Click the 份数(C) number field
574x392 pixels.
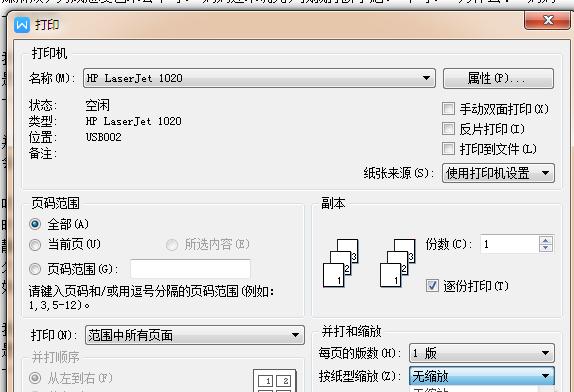coord(510,244)
